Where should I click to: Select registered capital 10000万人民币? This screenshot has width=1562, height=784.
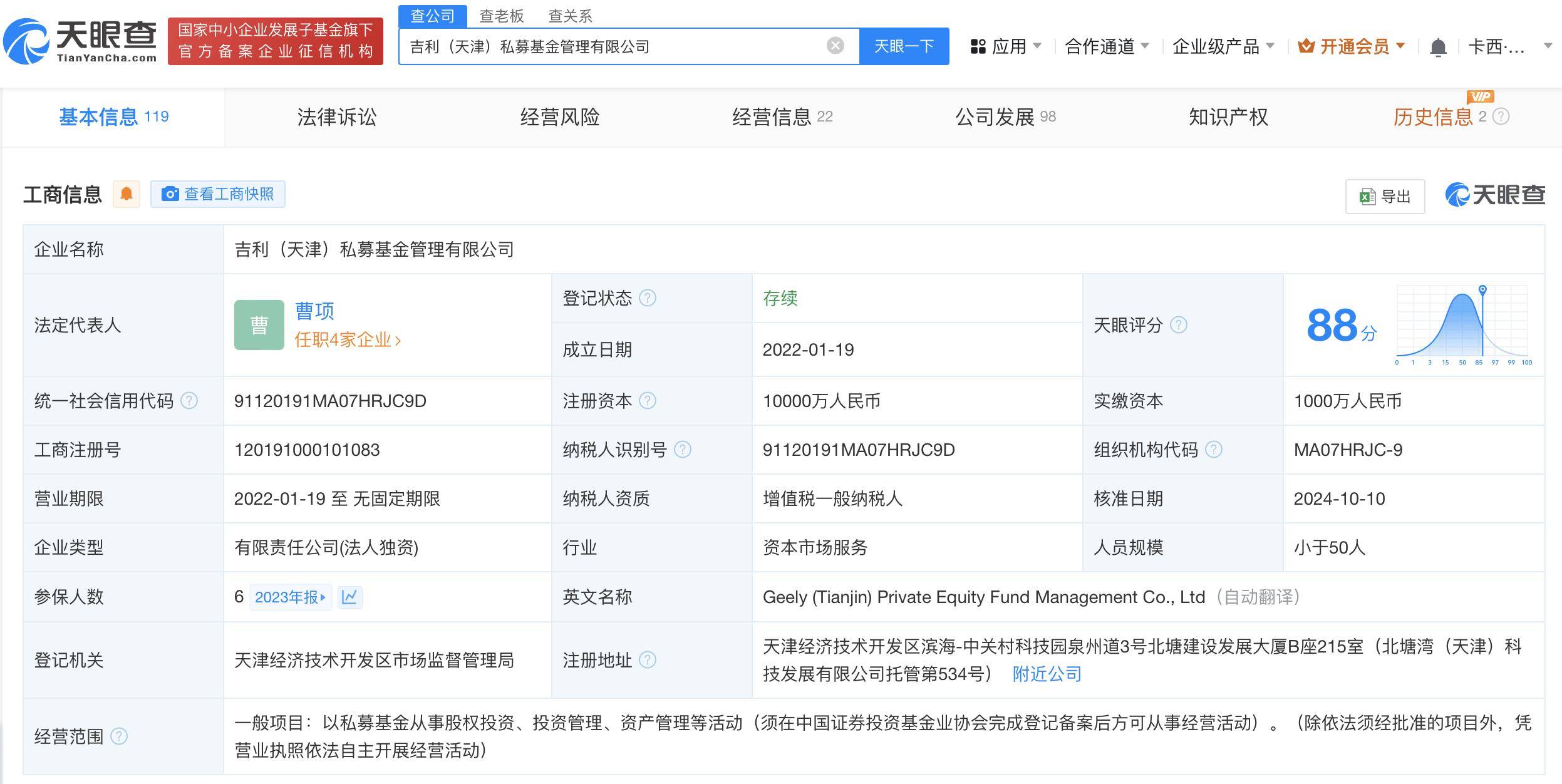point(821,401)
